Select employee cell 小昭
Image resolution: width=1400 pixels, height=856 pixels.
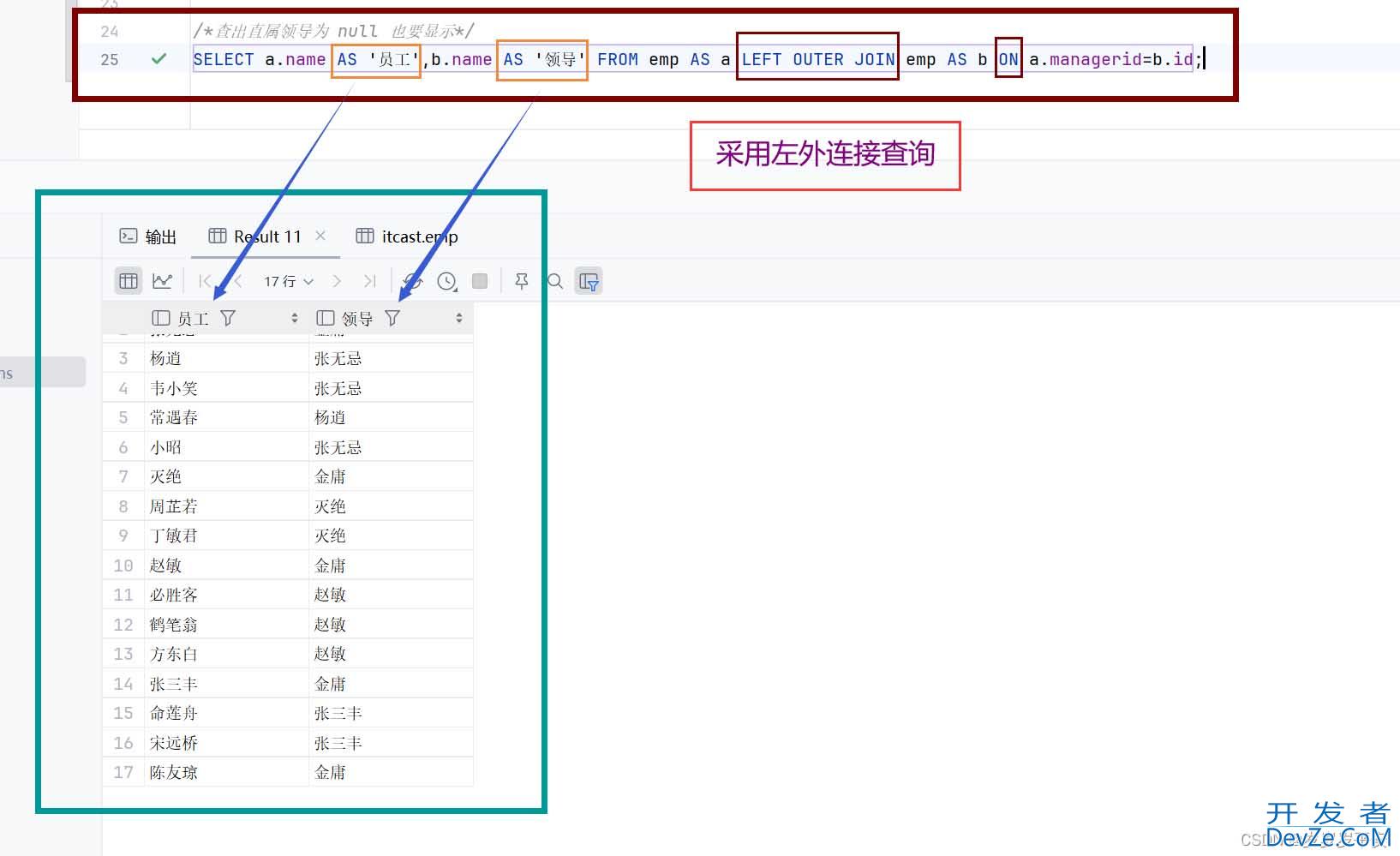pos(226,447)
